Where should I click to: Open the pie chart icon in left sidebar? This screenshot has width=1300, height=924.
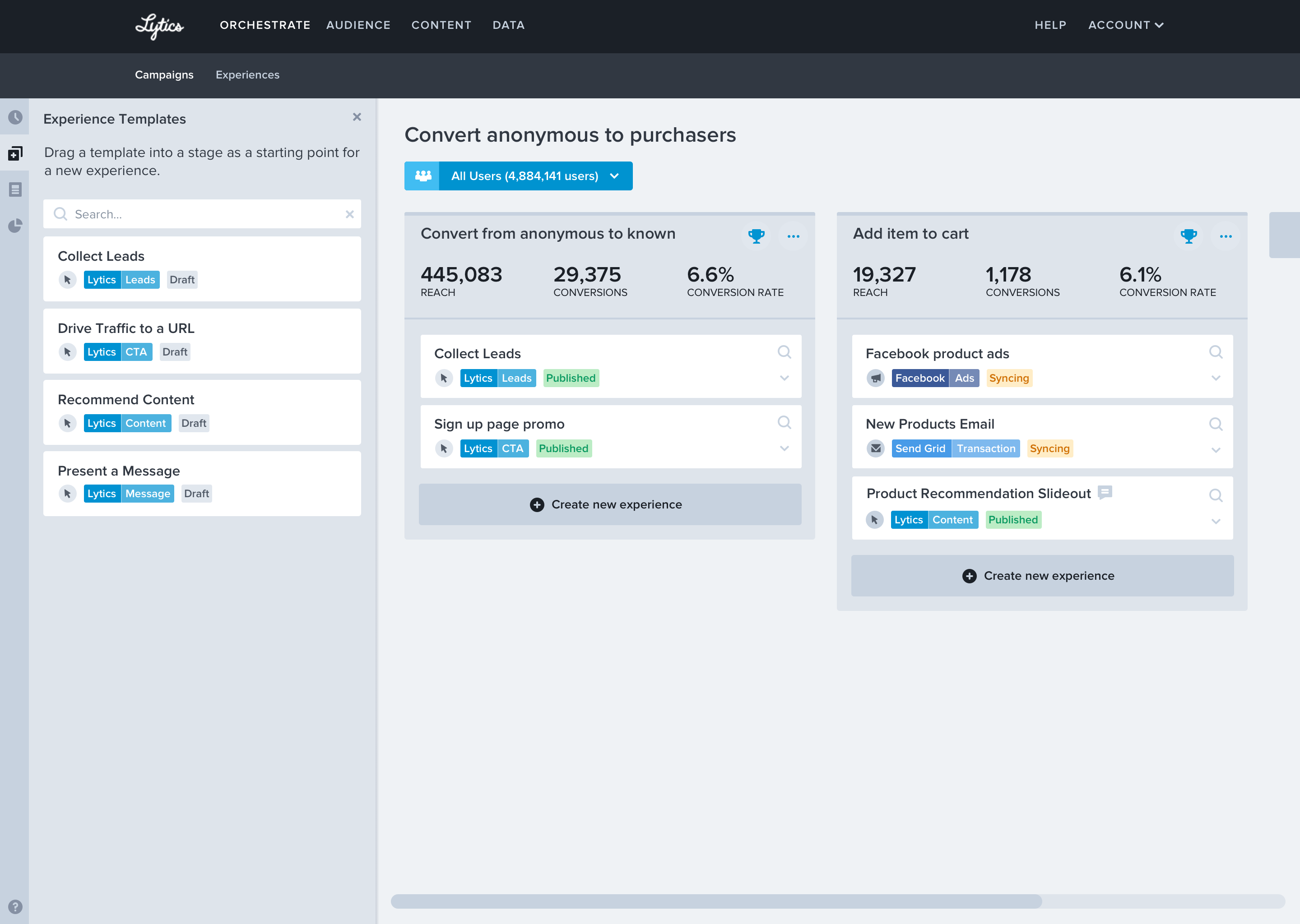pos(15,226)
